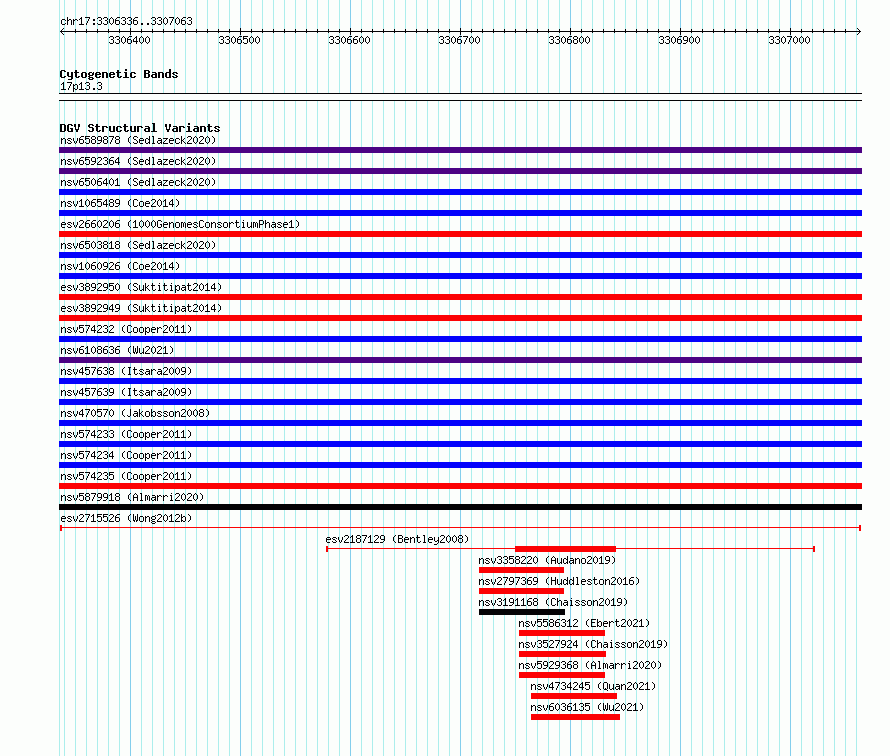Open nsv3191168 (Chaisson2019) variant

click(x=553, y=602)
